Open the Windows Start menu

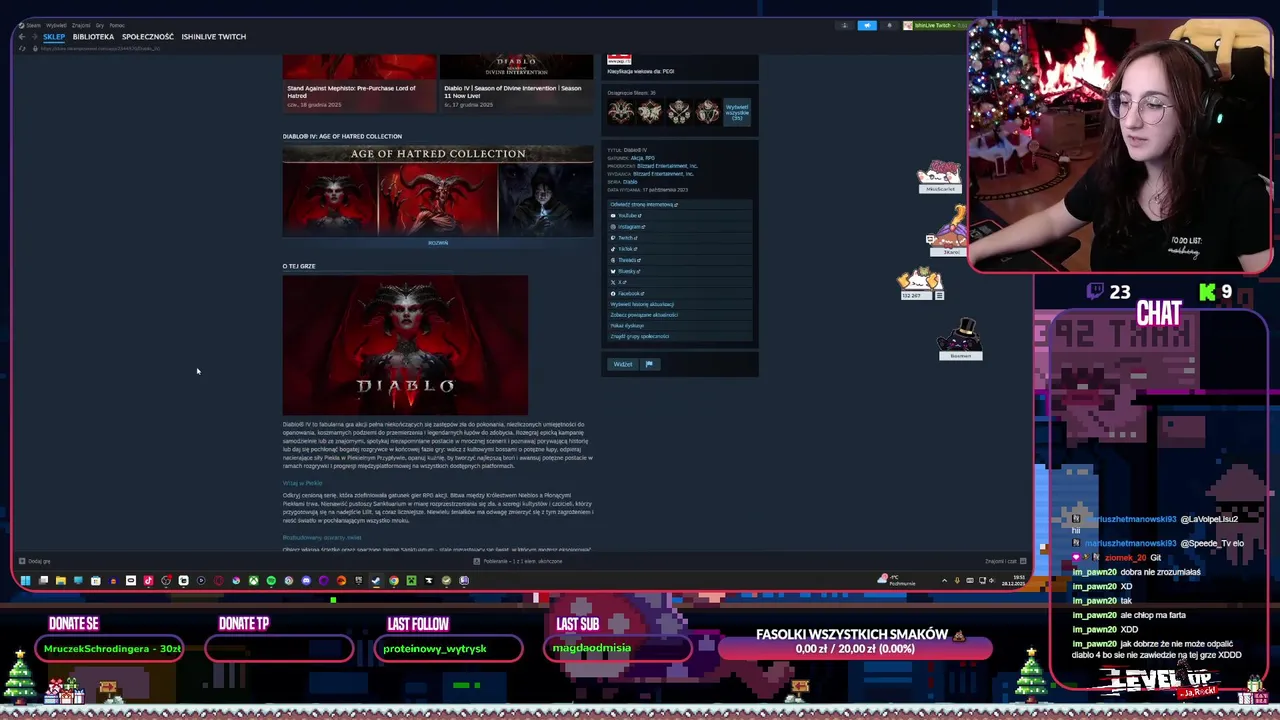click(x=25, y=580)
